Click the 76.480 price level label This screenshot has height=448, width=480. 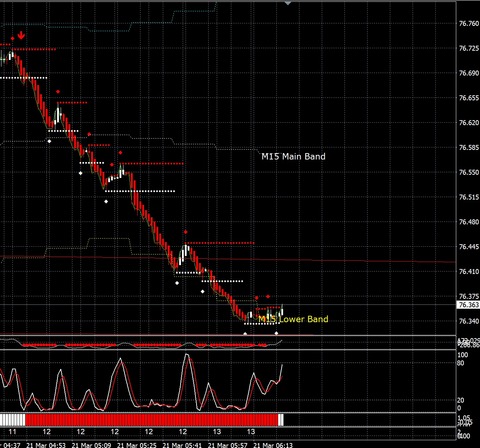tap(469, 222)
